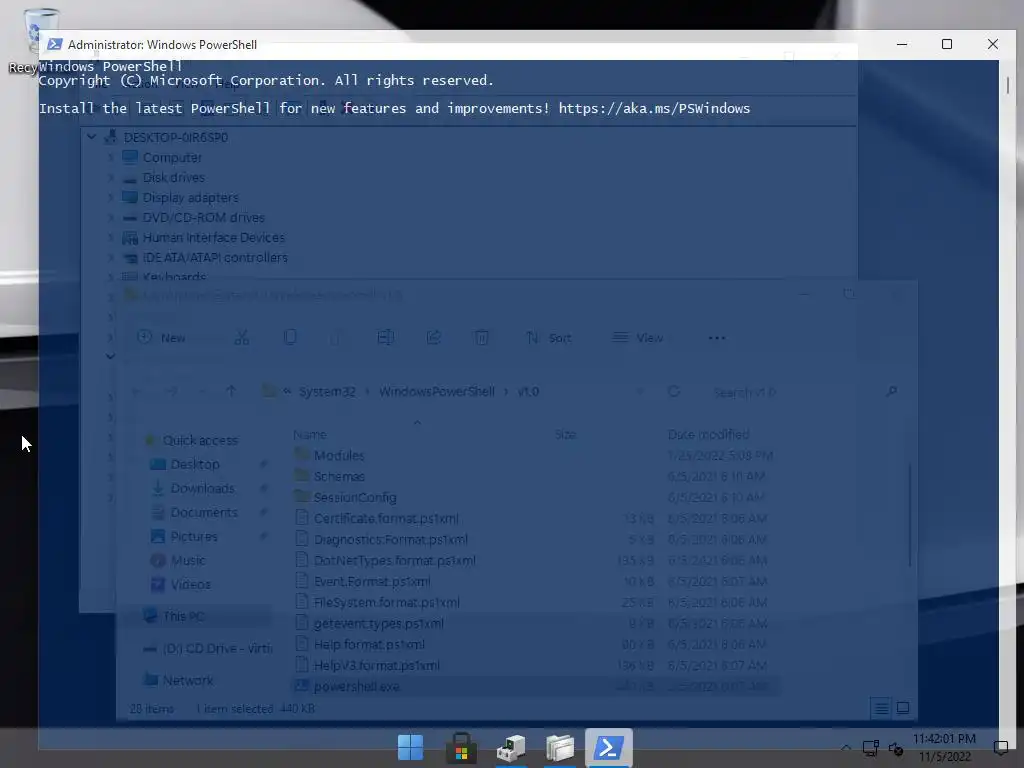
Task: Click the Up arrow in File Explorer
Action: [231, 391]
